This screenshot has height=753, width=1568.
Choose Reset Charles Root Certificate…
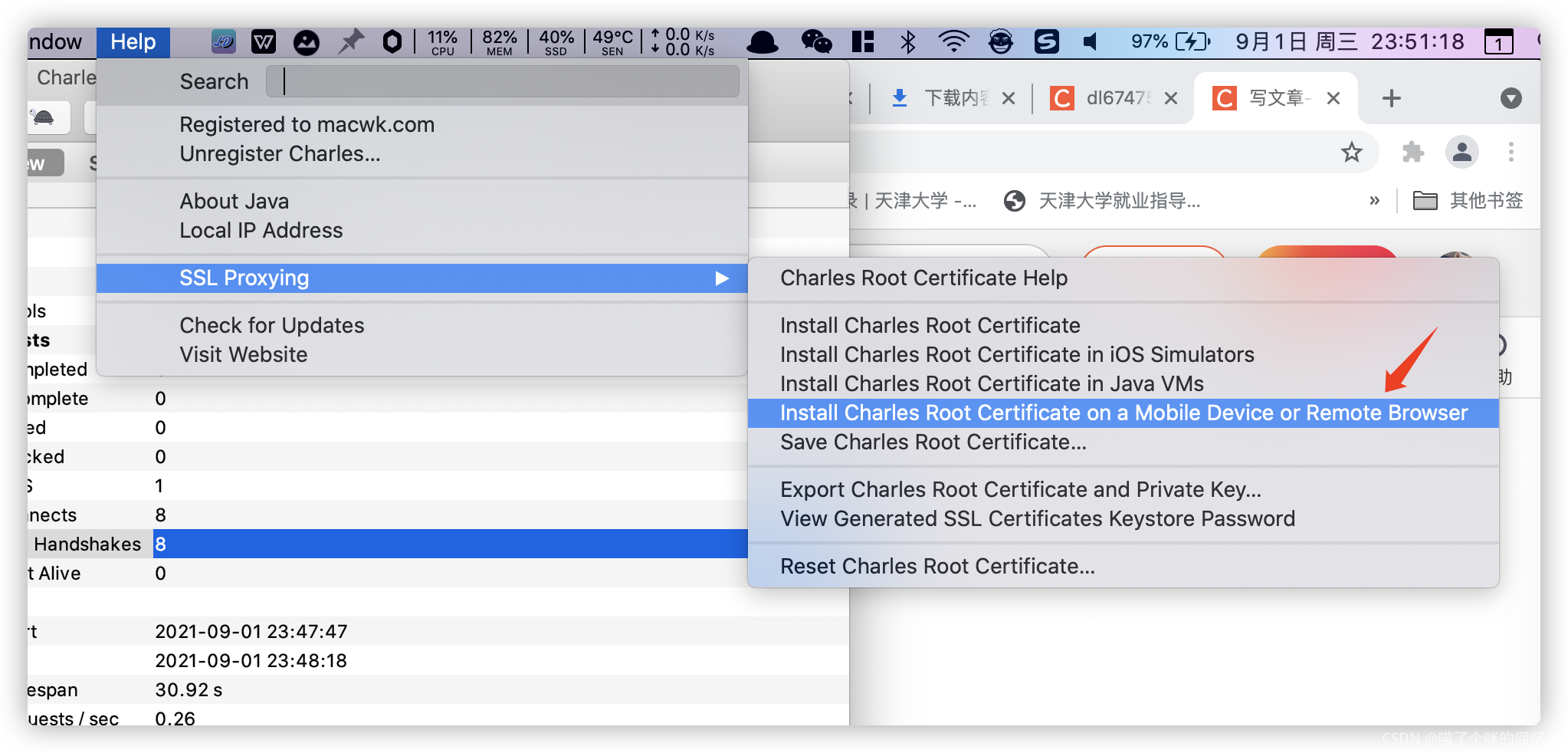tap(937, 566)
